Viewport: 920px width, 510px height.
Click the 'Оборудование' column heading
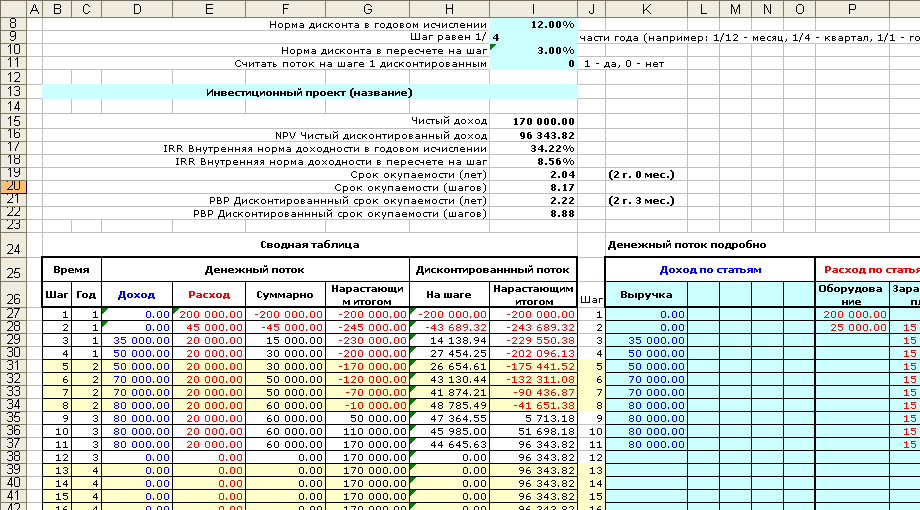(x=852, y=295)
